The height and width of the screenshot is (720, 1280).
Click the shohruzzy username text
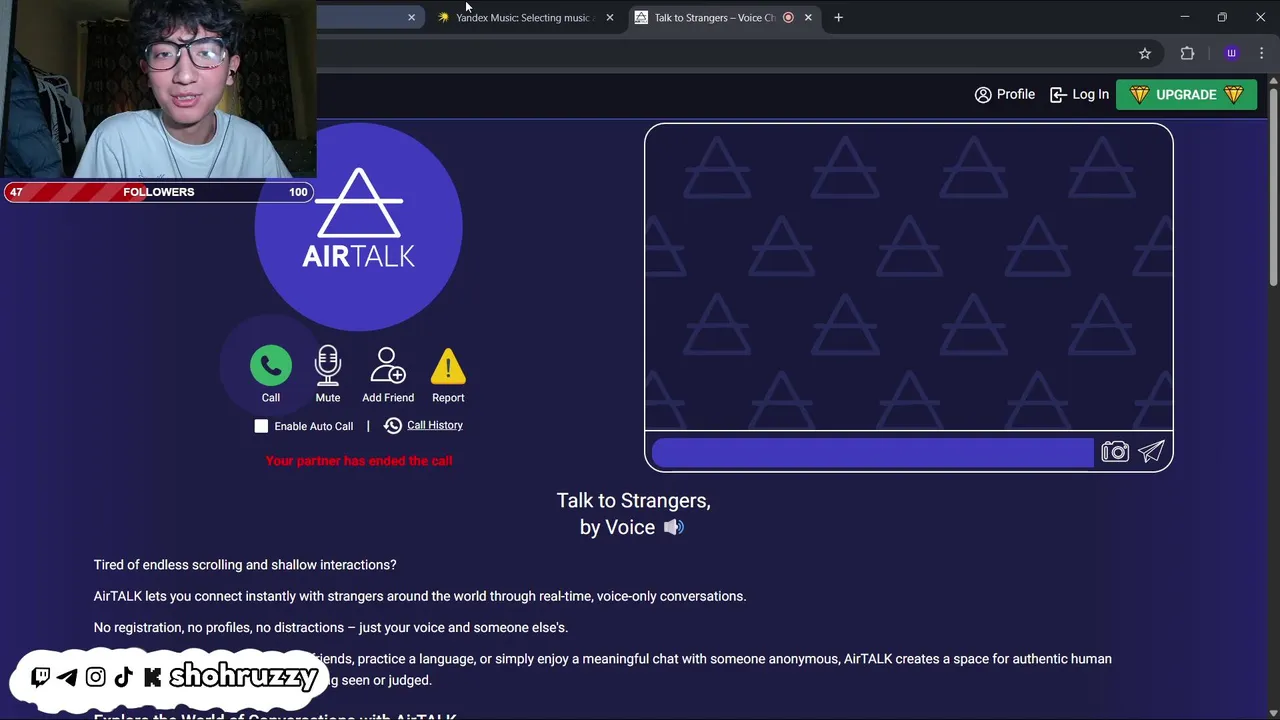243,677
